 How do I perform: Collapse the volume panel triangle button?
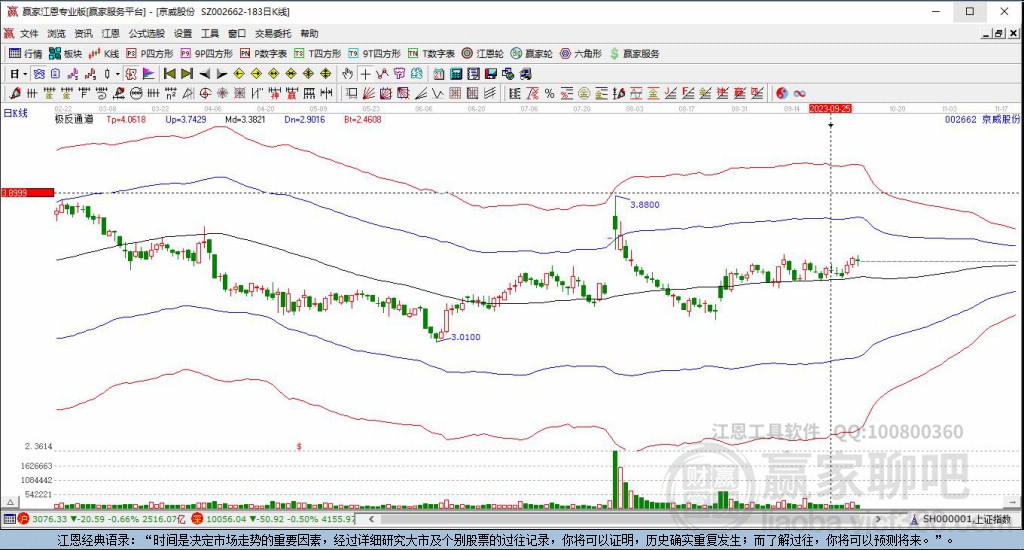pos(10,502)
